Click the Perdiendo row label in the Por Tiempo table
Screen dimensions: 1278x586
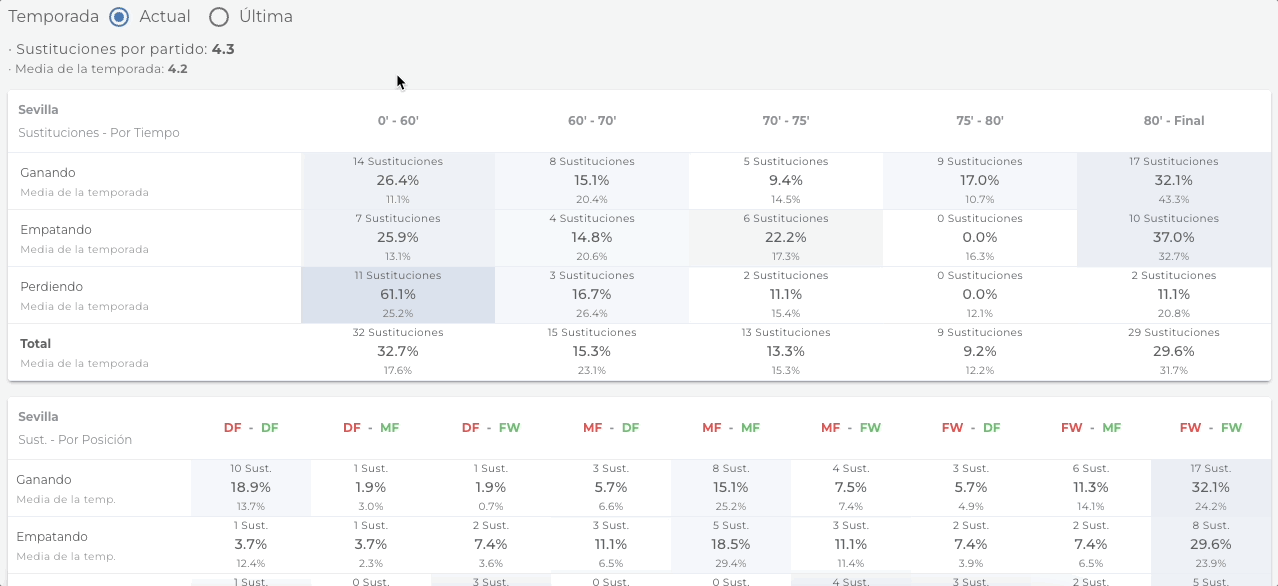(51, 287)
